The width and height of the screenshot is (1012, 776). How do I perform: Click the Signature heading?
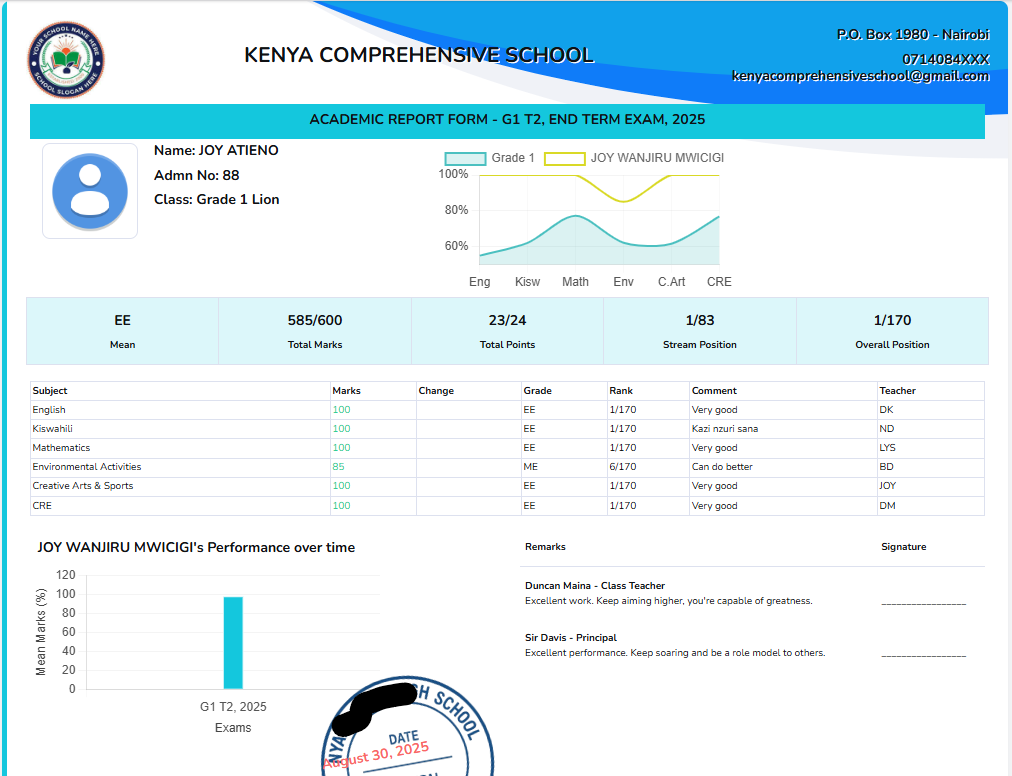[904, 547]
